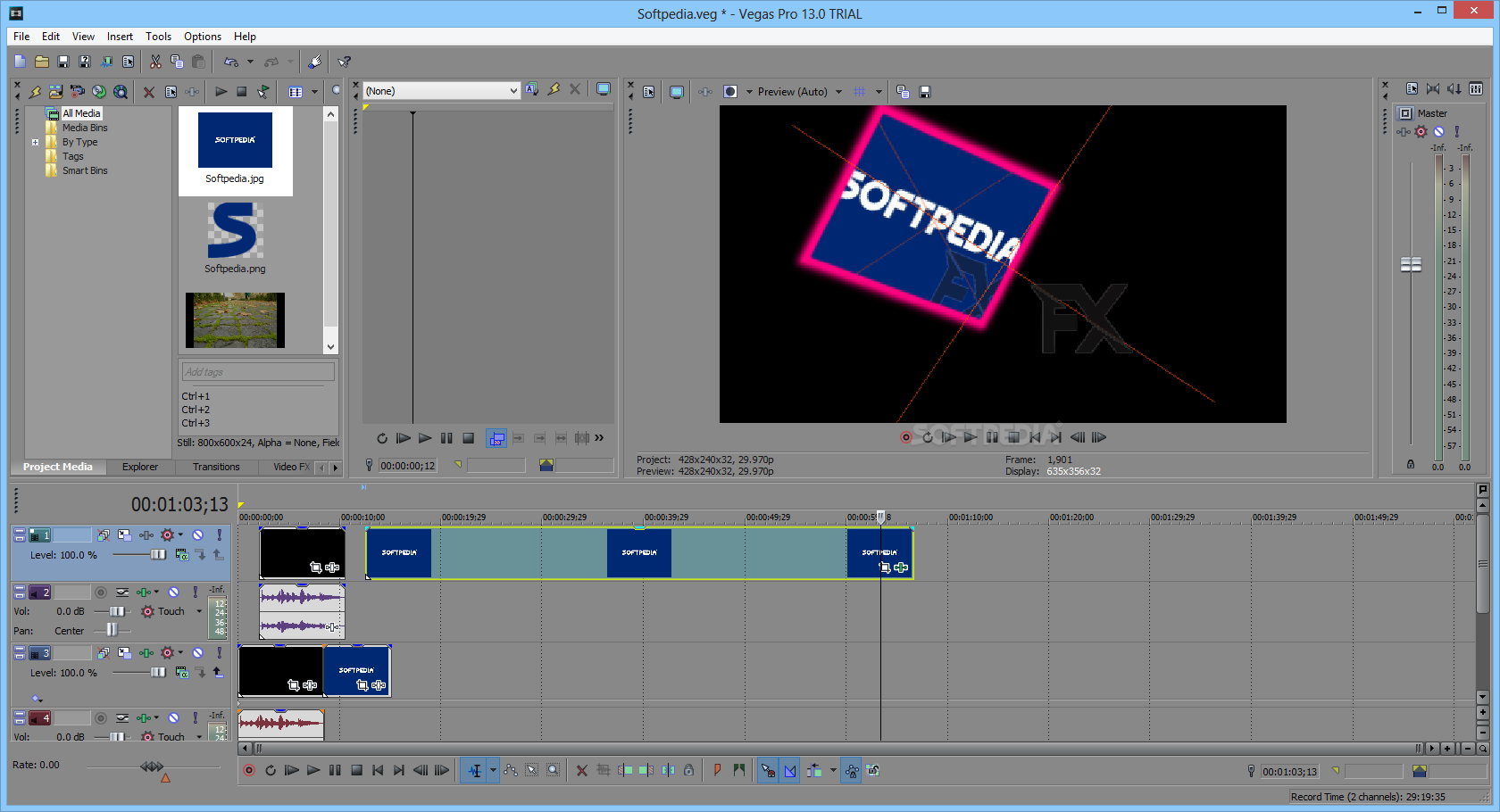
Task: Select the Selection edit tool in timeline toolbar
Action: coord(532,770)
